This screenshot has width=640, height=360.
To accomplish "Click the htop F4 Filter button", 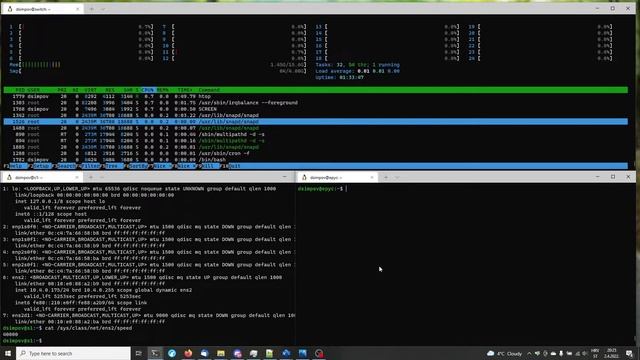I will click(x=89, y=166).
